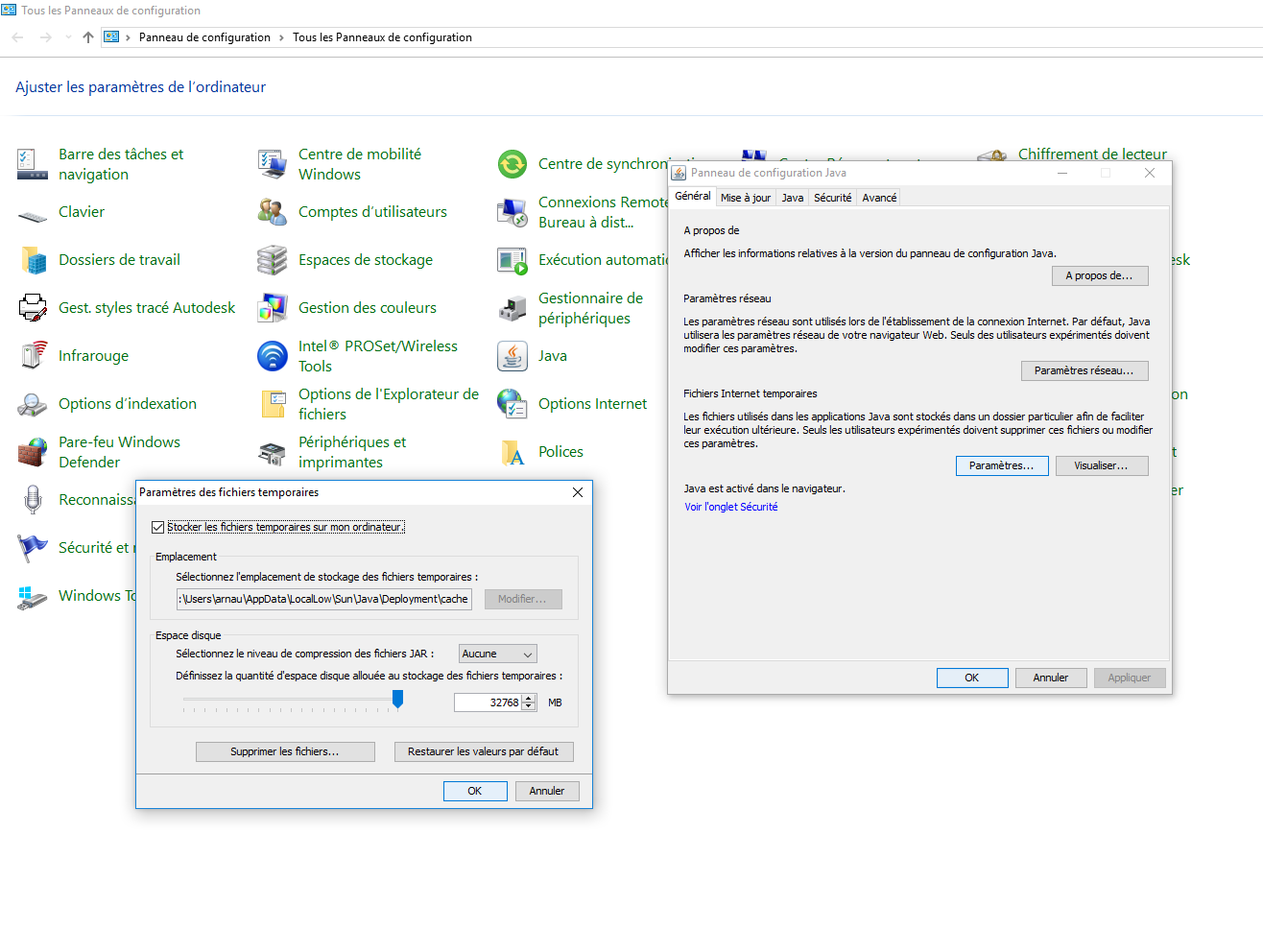Open the Pare-feu Windows Defender icon
1263x952 pixels.
(x=33, y=452)
